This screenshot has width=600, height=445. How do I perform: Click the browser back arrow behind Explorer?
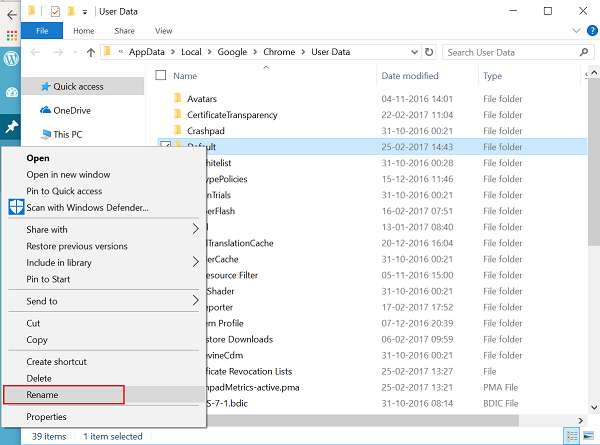click(x=11, y=15)
